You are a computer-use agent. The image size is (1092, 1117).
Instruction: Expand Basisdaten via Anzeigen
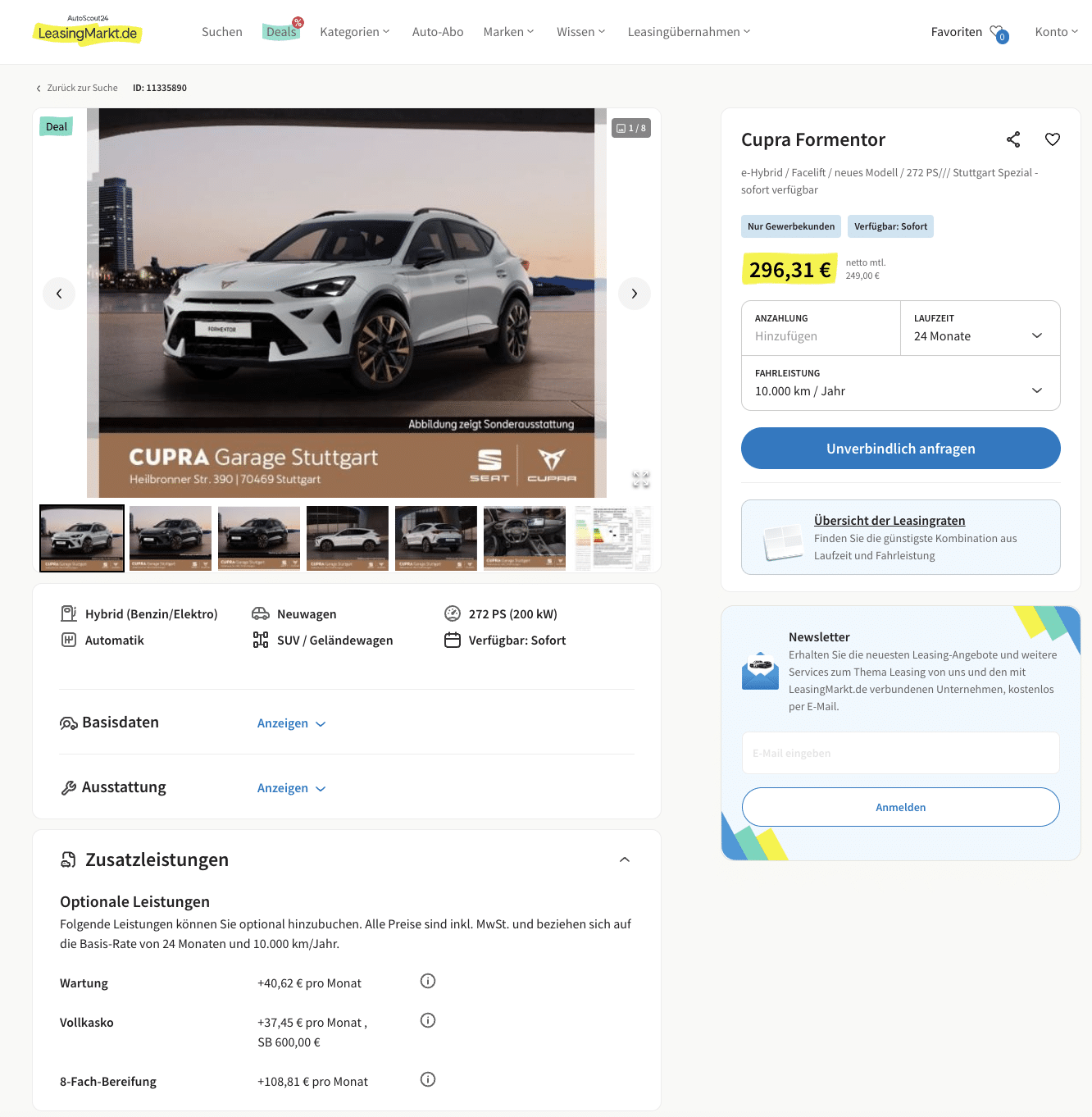pyautogui.click(x=292, y=723)
